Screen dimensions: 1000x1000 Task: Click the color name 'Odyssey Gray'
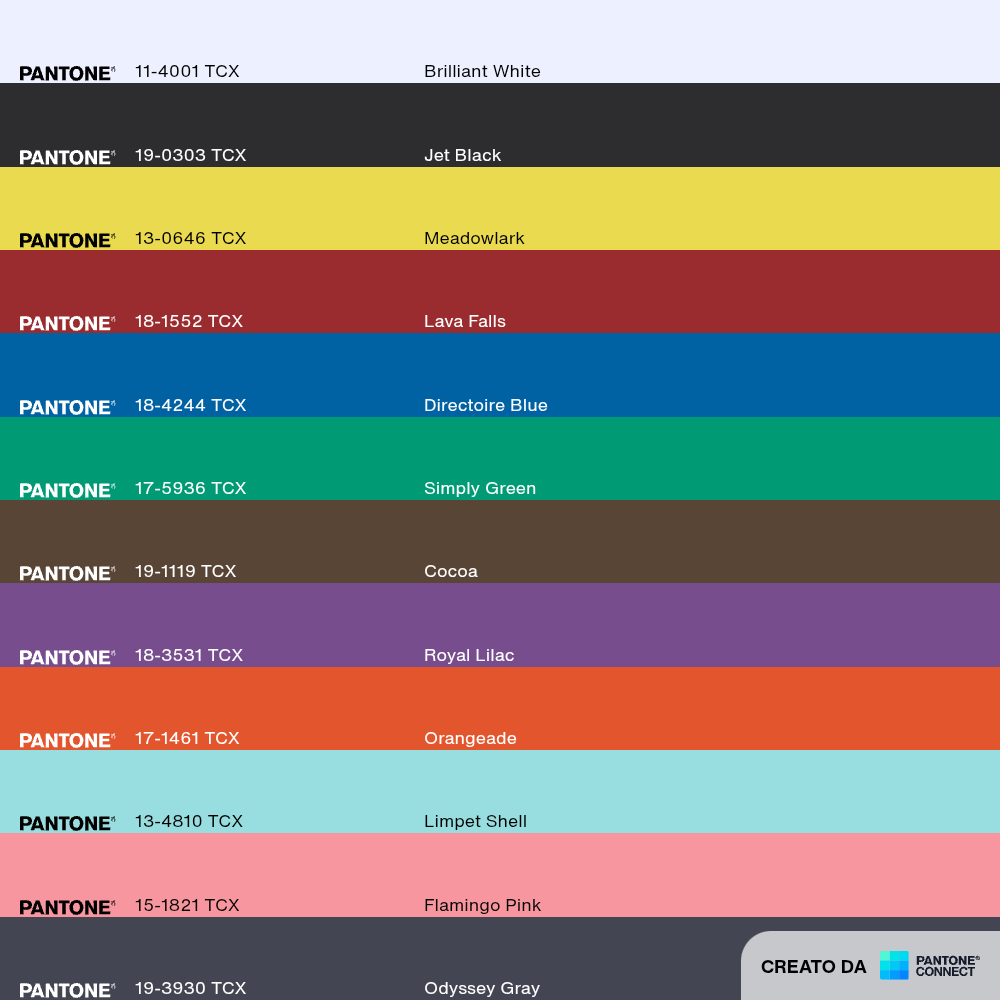point(482,989)
